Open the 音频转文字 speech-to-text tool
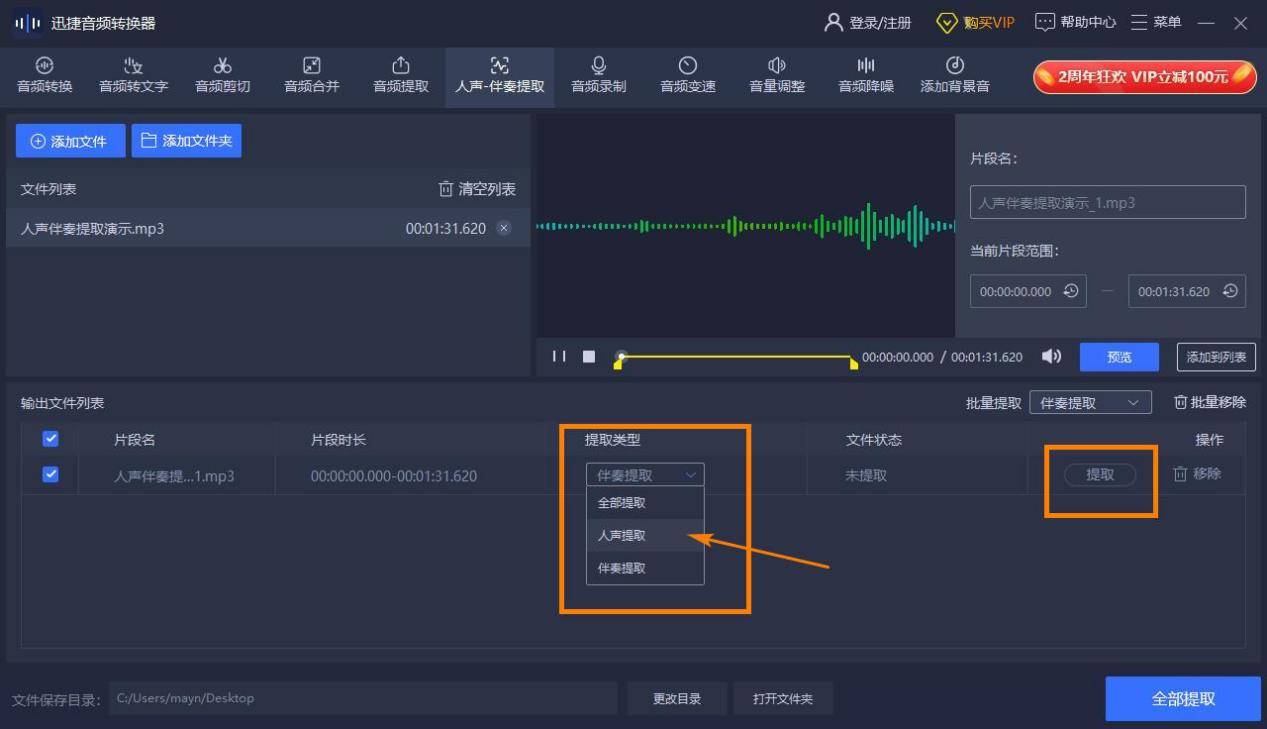Viewport: 1267px width, 729px height. pos(133,76)
